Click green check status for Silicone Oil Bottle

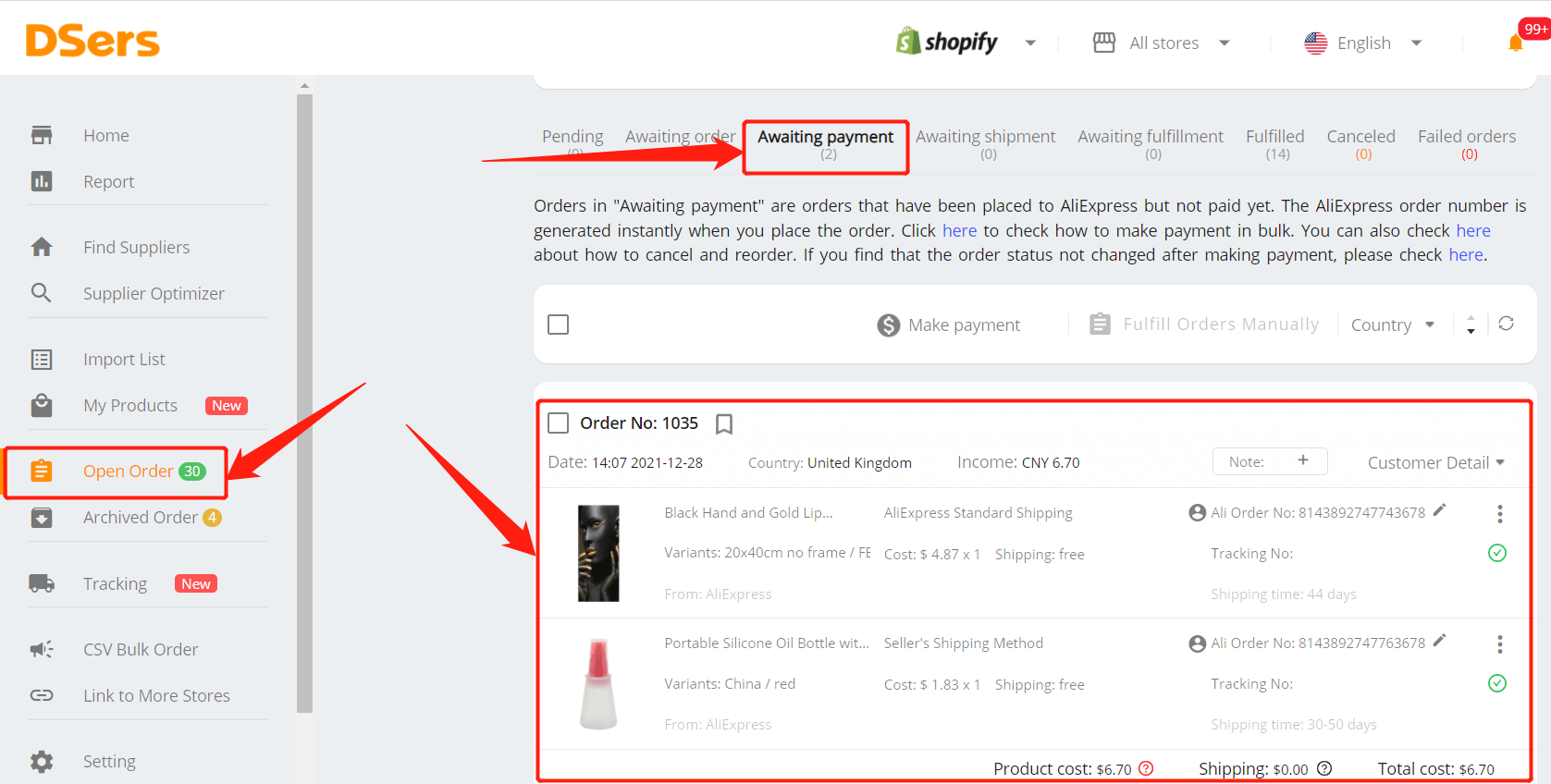(1497, 683)
